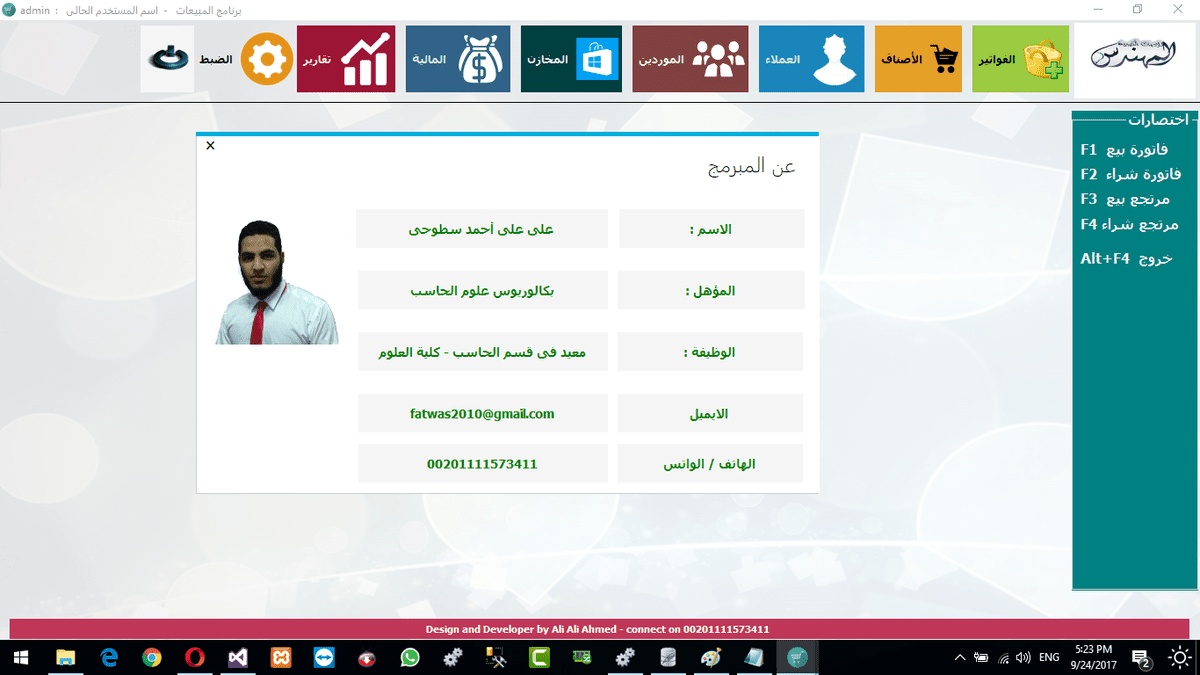Open the الأصناف (Items) cart icon
This screenshot has height=675, width=1200.
pos(917,59)
